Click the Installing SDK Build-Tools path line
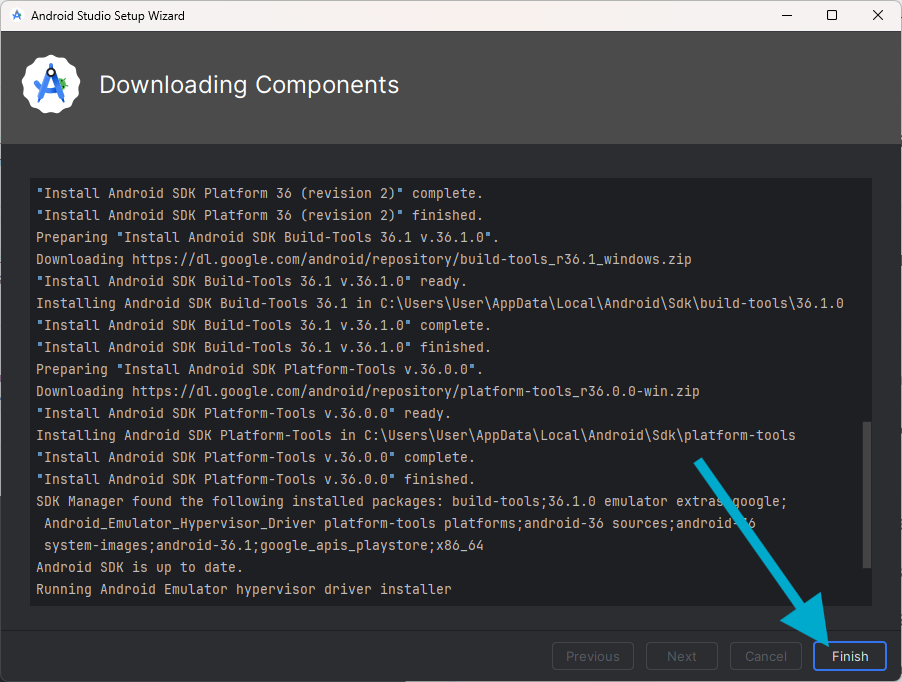 (x=439, y=303)
